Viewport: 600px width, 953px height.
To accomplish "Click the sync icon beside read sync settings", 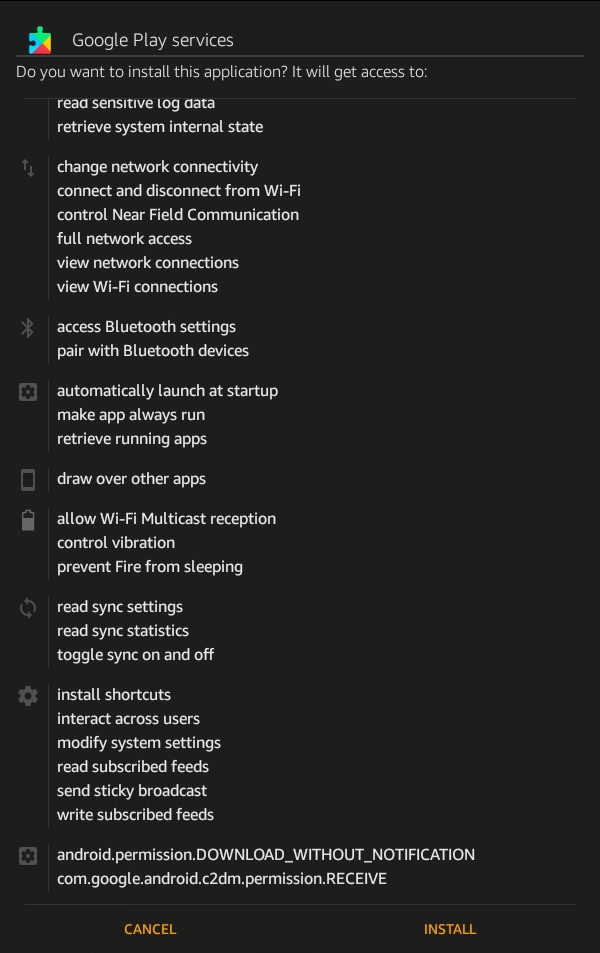I will (x=28, y=608).
